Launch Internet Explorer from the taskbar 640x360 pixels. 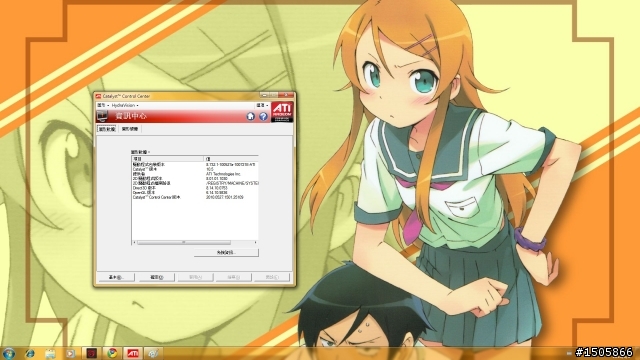pos(30,353)
